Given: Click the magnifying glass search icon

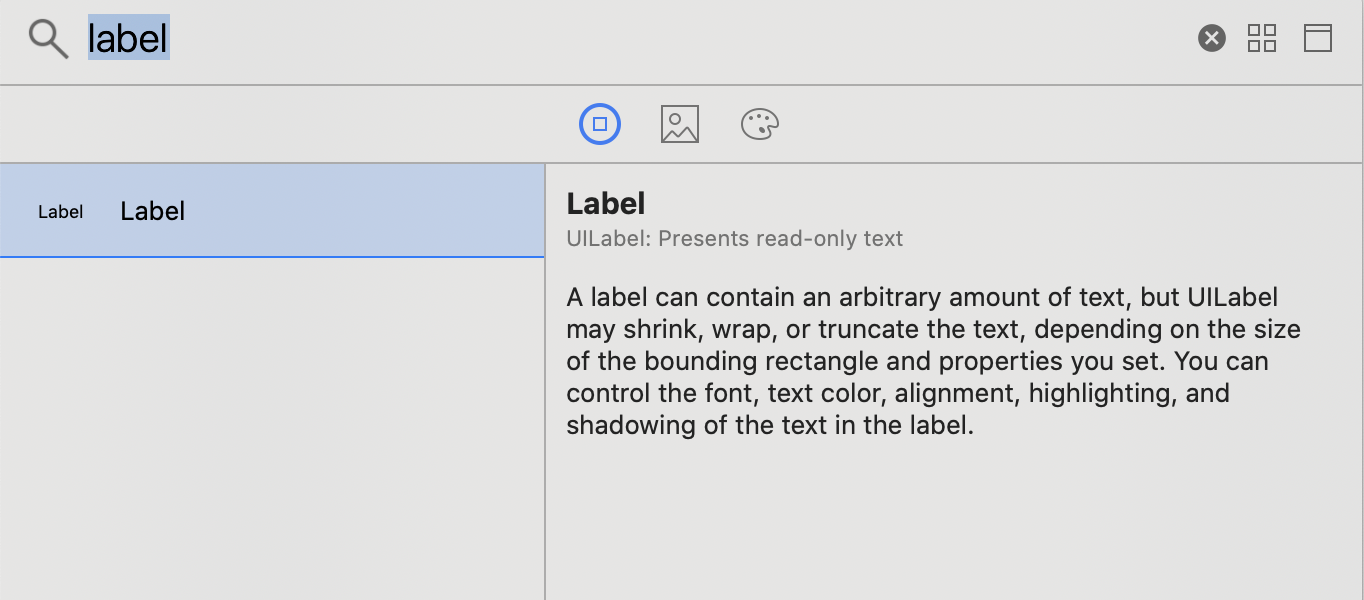Looking at the screenshot, I should [48, 40].
